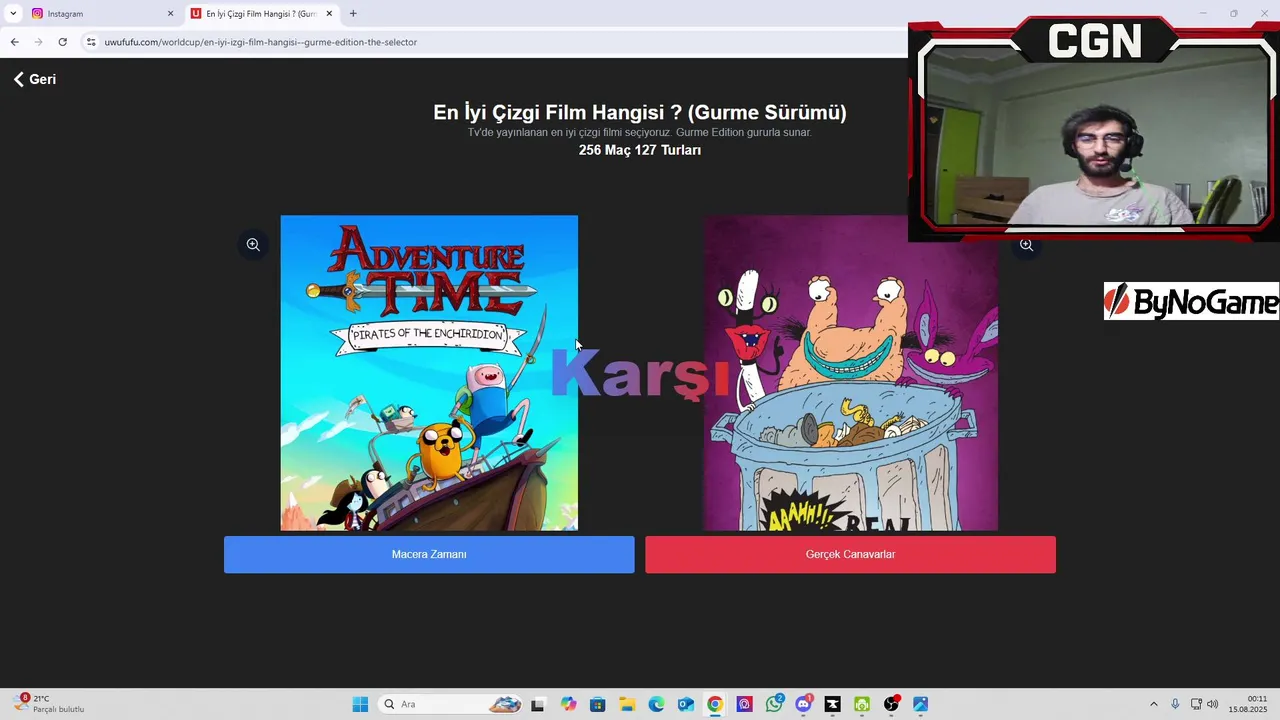Image resolution: width=1280 pixels, height=720 pixels.
Task: Zoom into the Gerçek Canavarlar poster
Action: (1026, 245)
